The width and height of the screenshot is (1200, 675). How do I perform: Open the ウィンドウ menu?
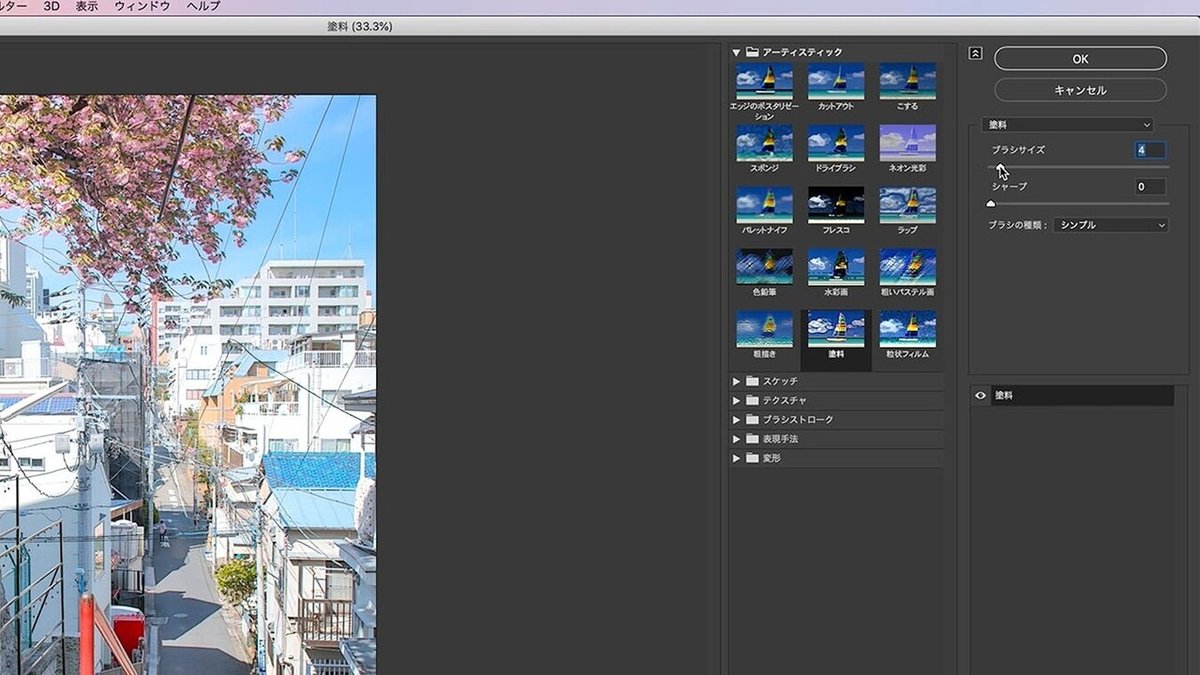click(142, 6)
